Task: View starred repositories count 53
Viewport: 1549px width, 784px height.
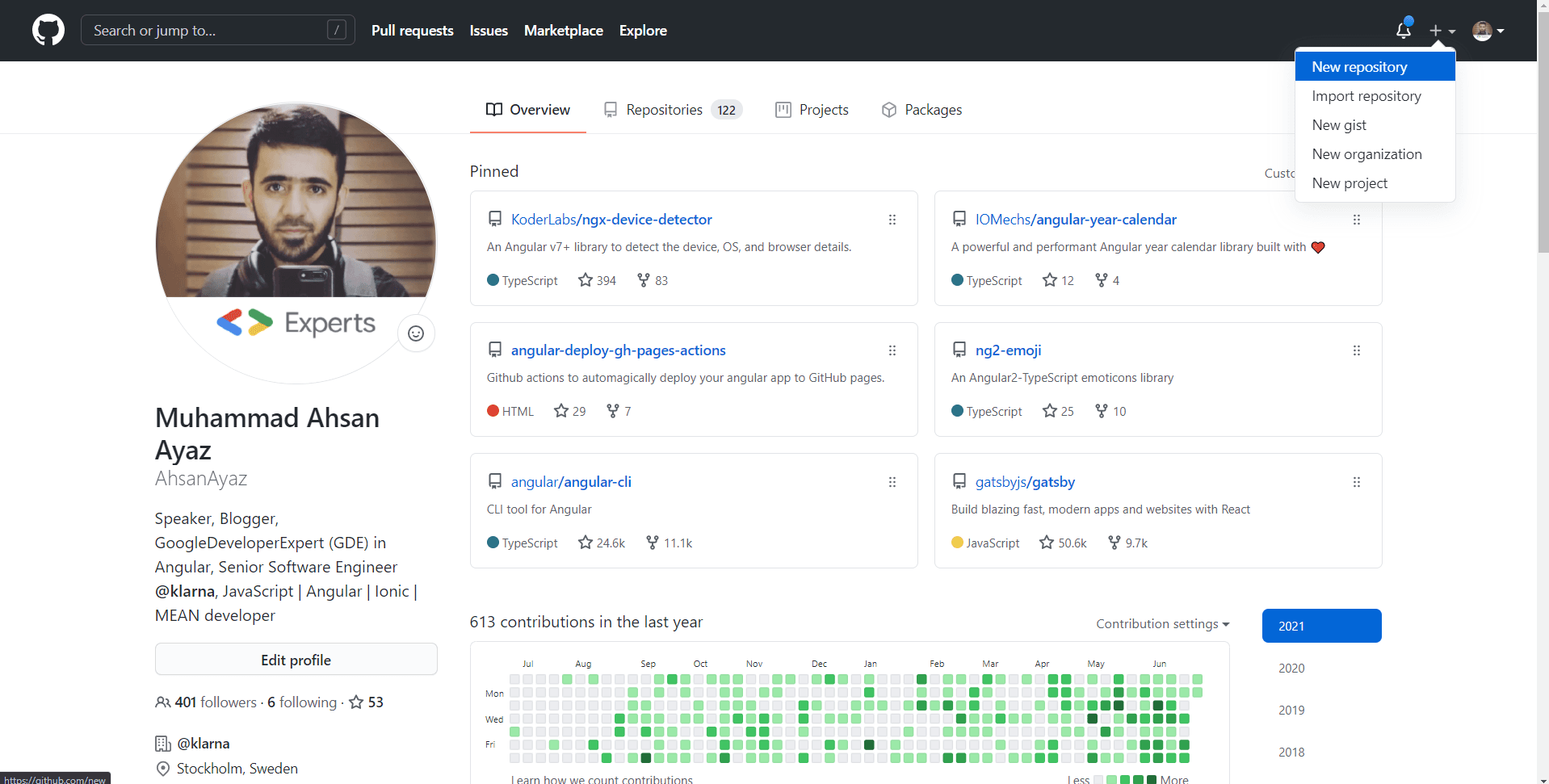Action: (366, 702)
